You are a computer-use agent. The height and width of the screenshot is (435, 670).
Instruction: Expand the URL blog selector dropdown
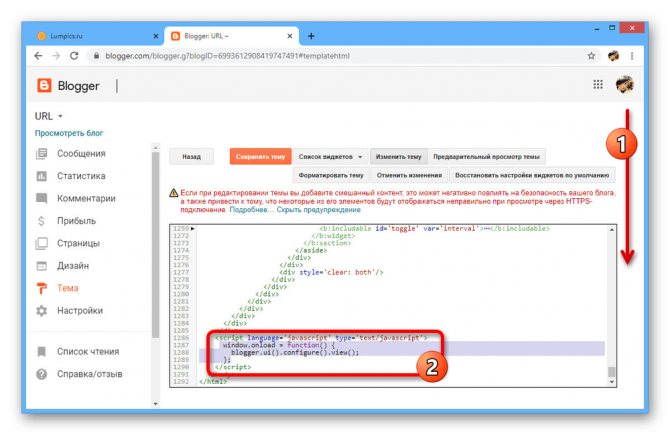[49, 116]
